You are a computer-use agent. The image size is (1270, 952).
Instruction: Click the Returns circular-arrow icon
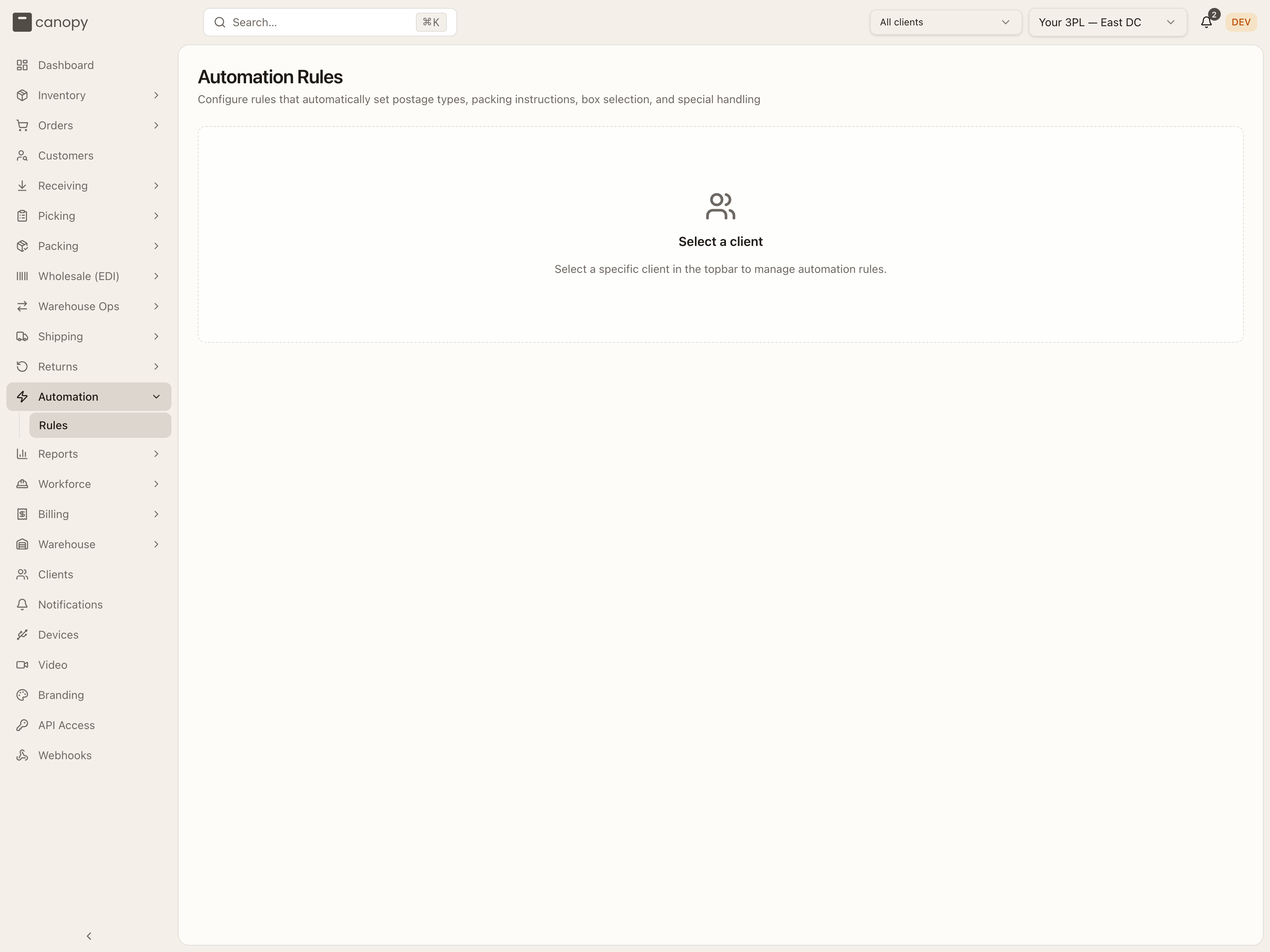tap(22, 366)
